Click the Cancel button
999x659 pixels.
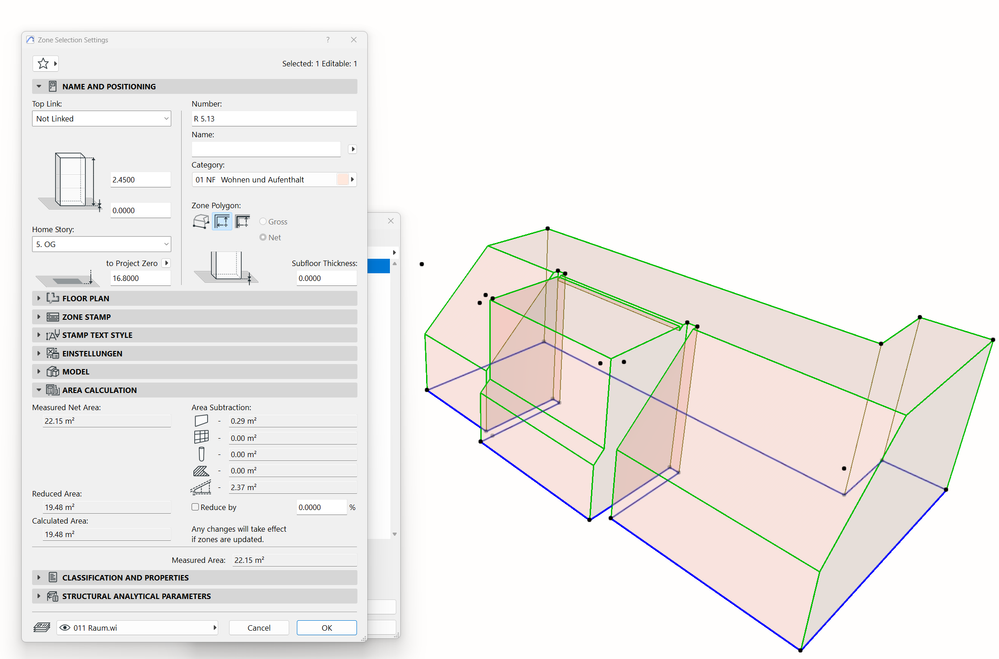click(x=259, y=628)
